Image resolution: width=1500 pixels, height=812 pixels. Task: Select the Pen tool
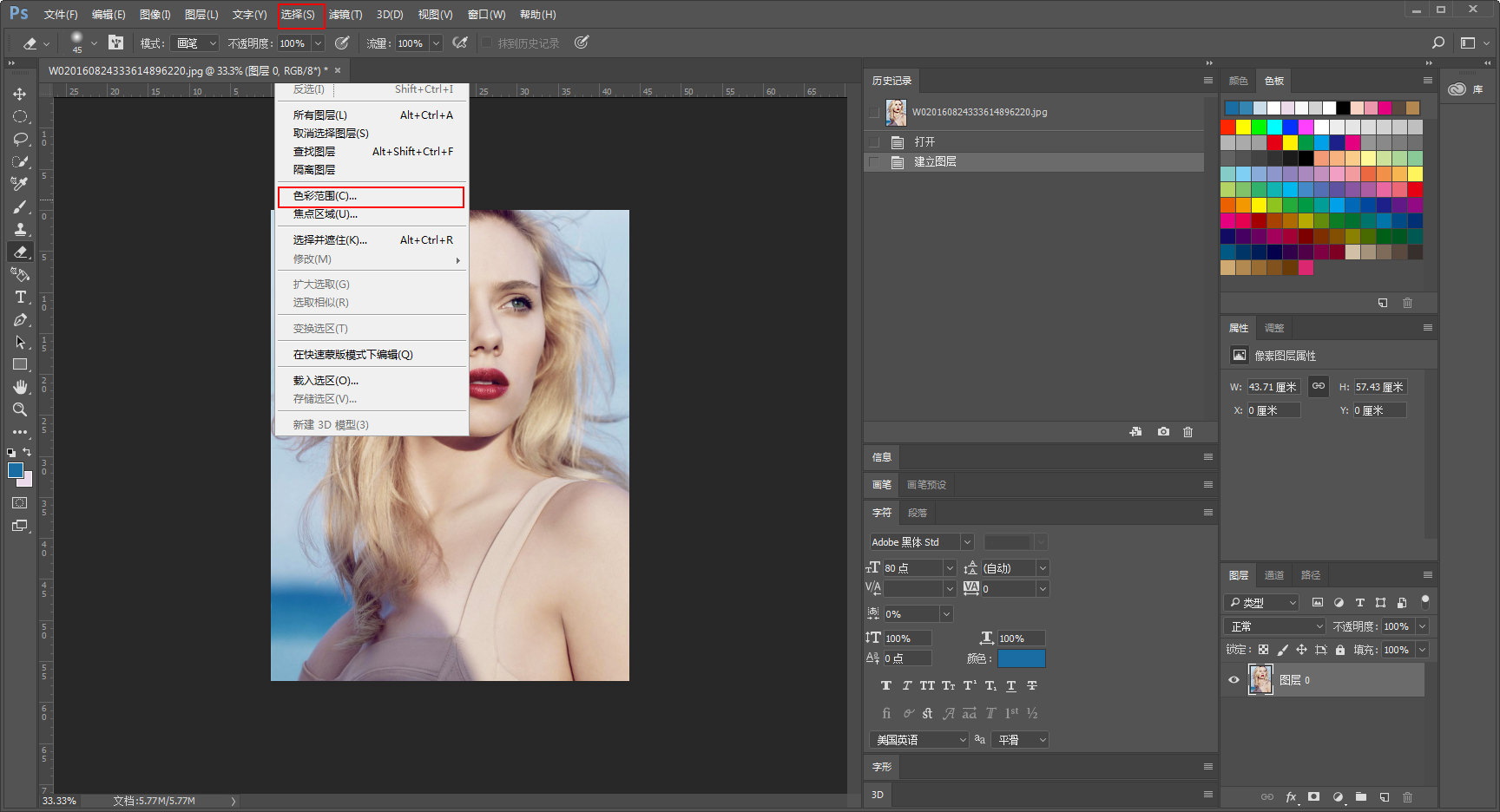pyautogui.click(x=19, y=320)
